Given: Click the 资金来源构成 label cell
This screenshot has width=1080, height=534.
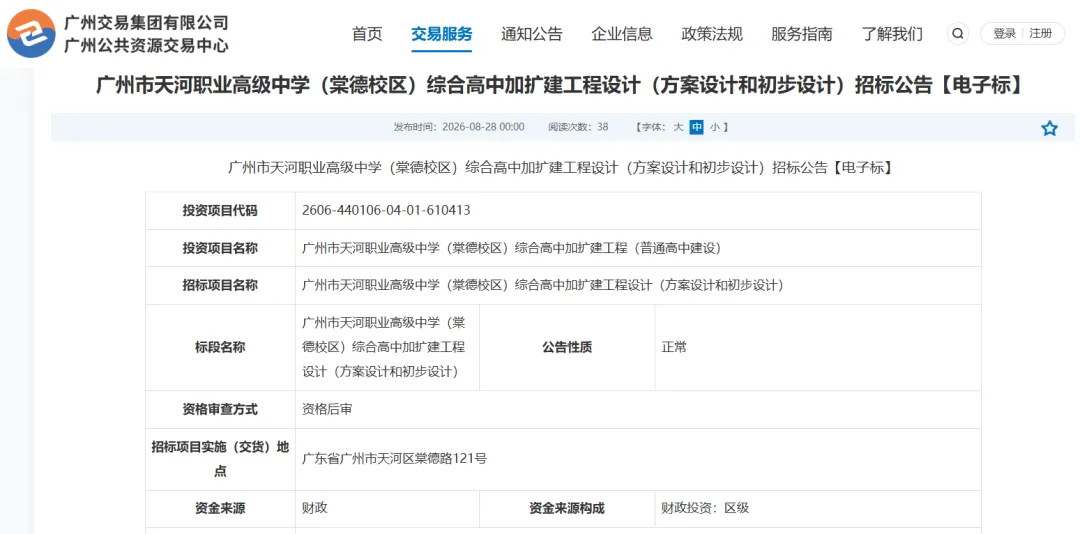Looking at the screenshot, I should tap(567, 509).
